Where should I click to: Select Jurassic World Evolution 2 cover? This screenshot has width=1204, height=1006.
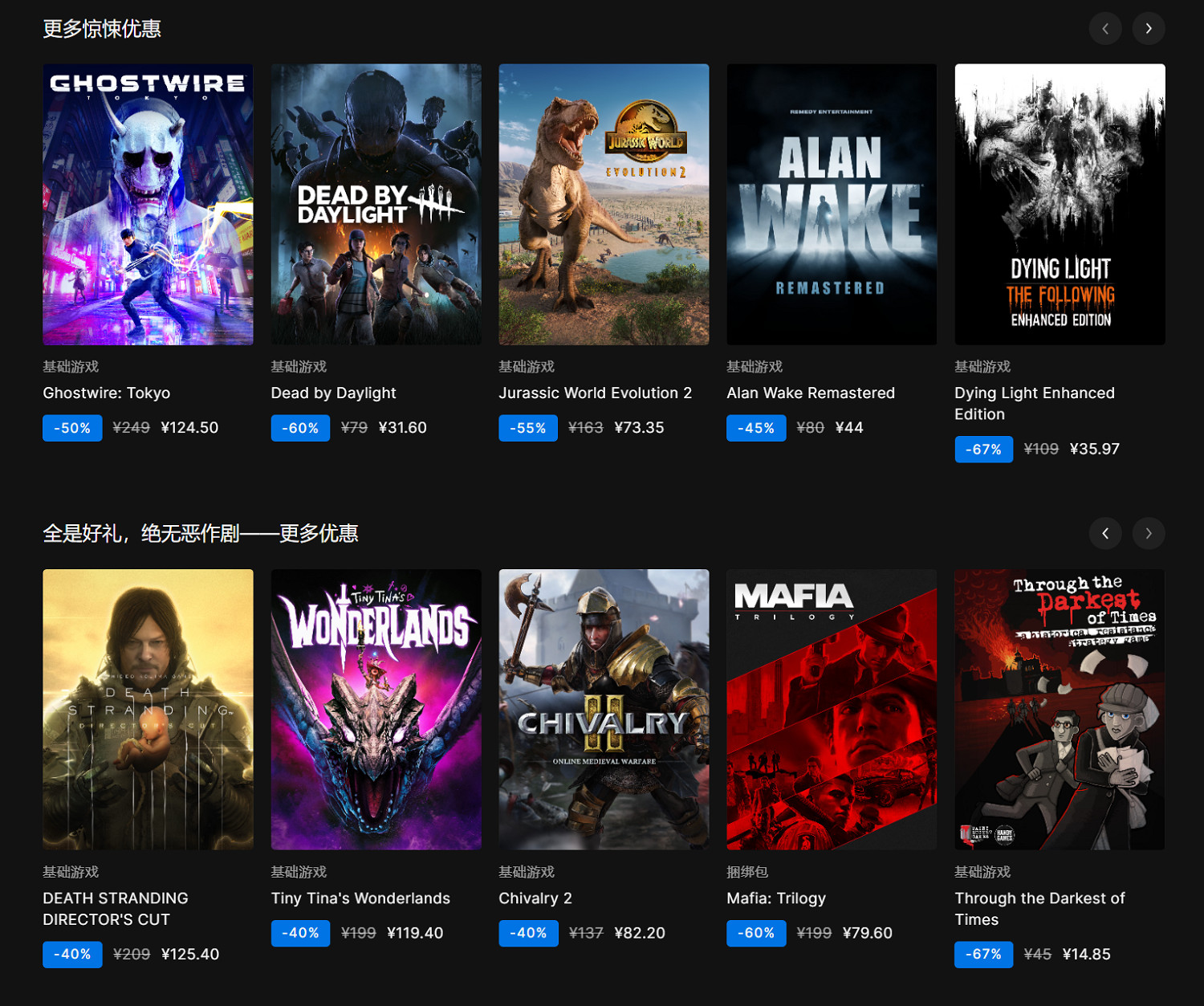click(604, 205)
